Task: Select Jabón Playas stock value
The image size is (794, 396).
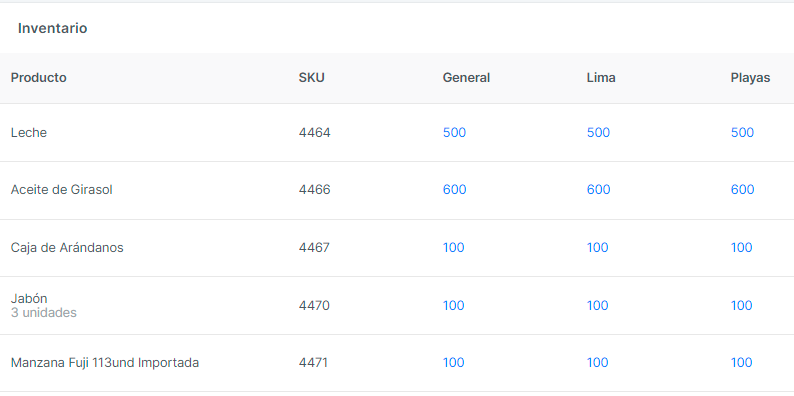Action: click(x=741, y=305)
